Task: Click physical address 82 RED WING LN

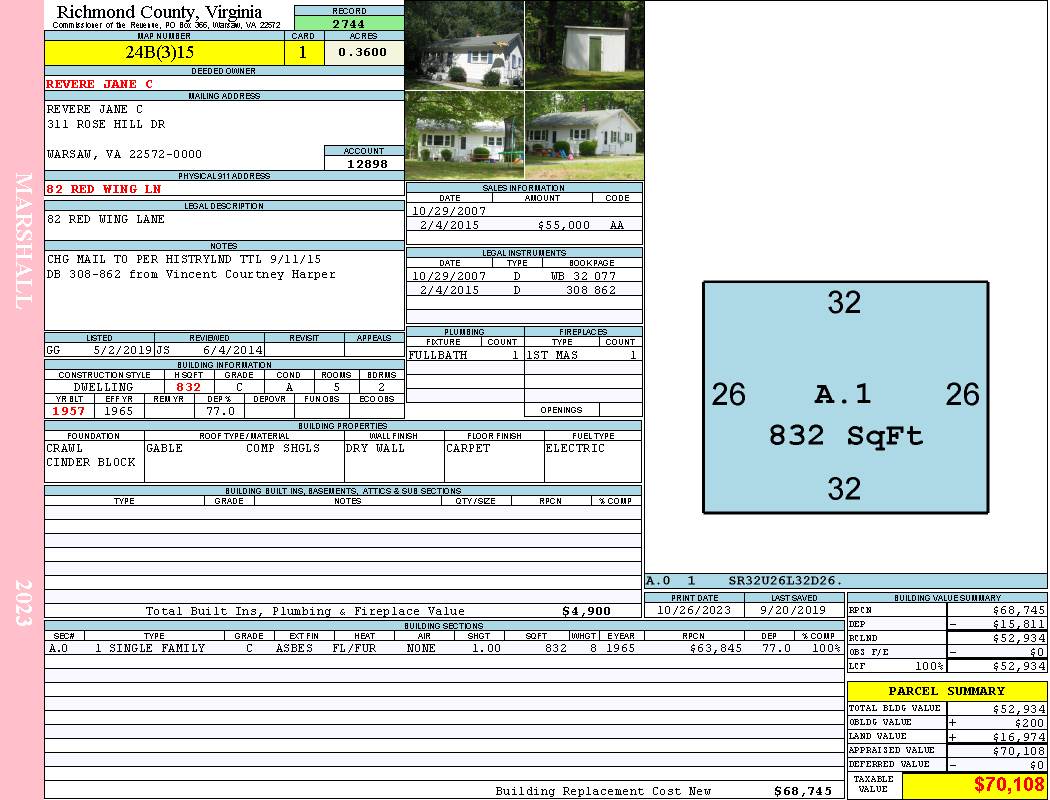Action: tap(104, 189)
